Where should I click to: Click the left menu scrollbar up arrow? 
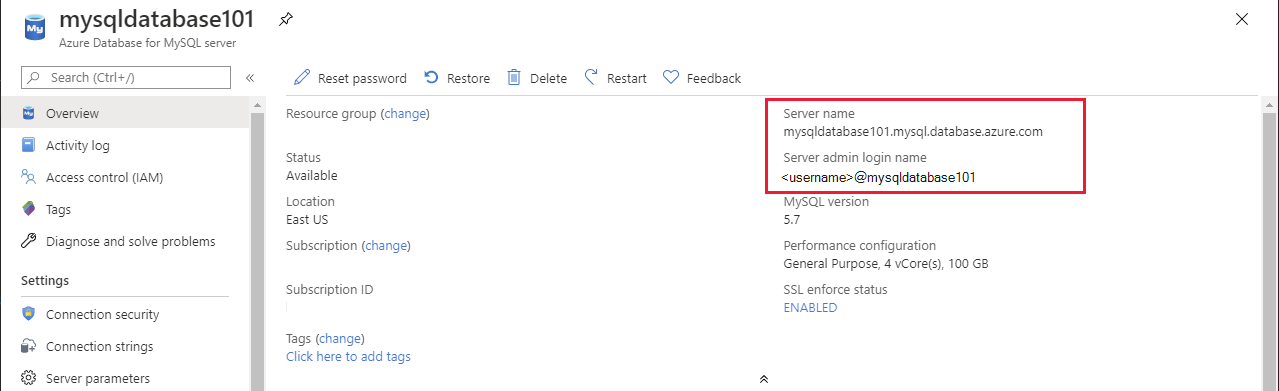(x=257, y=104)
